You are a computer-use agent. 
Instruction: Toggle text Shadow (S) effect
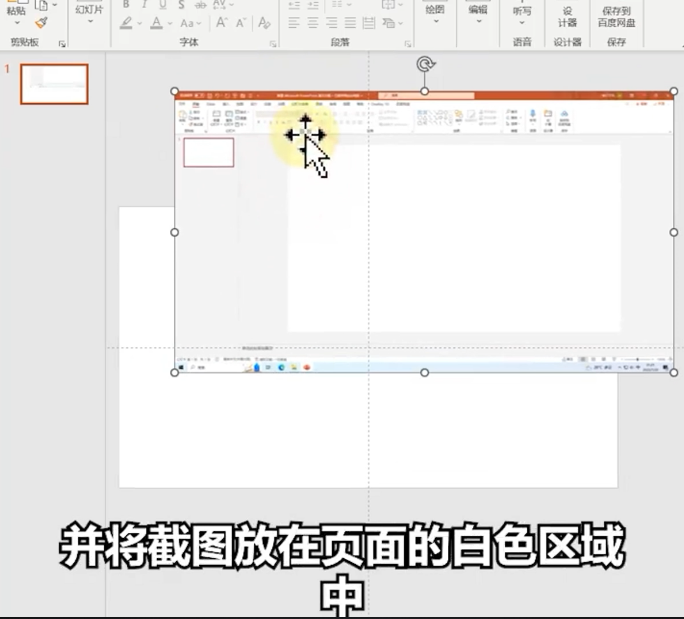pos(181,4)
